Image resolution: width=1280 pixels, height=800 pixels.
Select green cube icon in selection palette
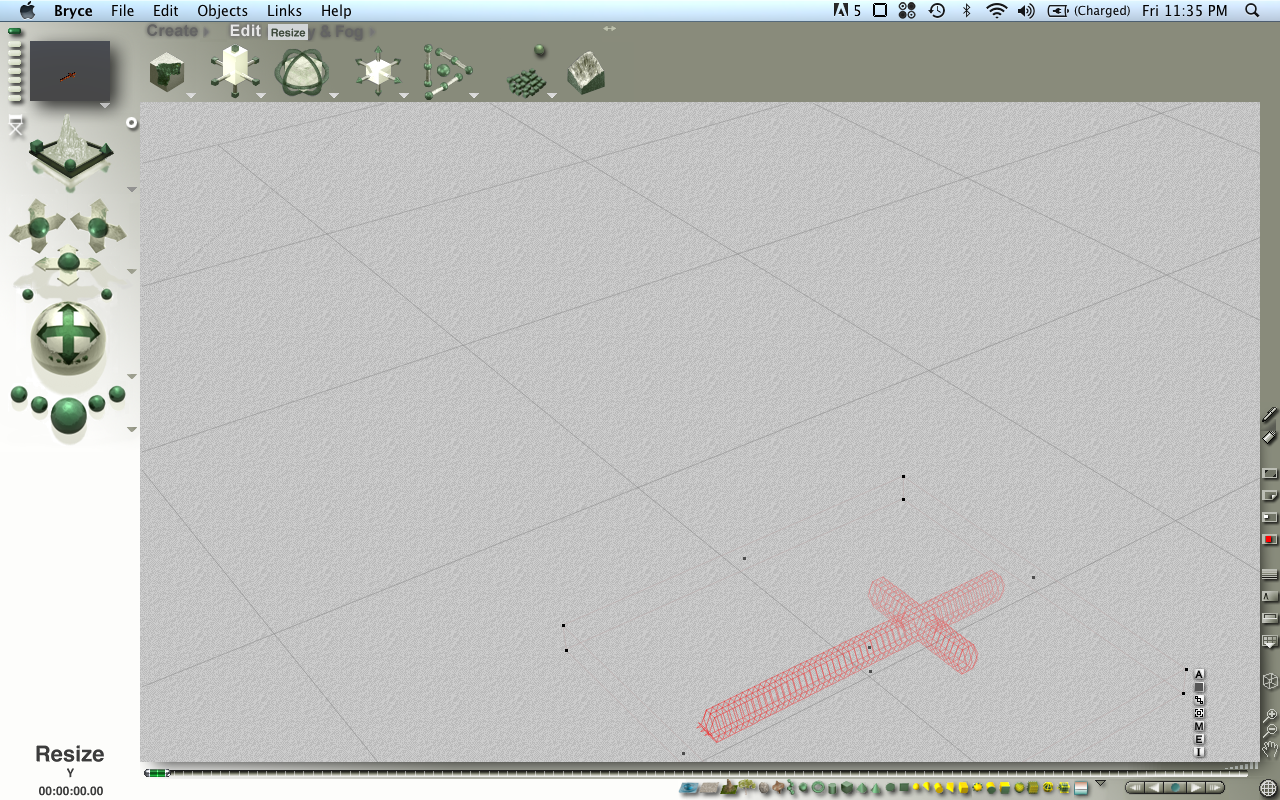847,789
